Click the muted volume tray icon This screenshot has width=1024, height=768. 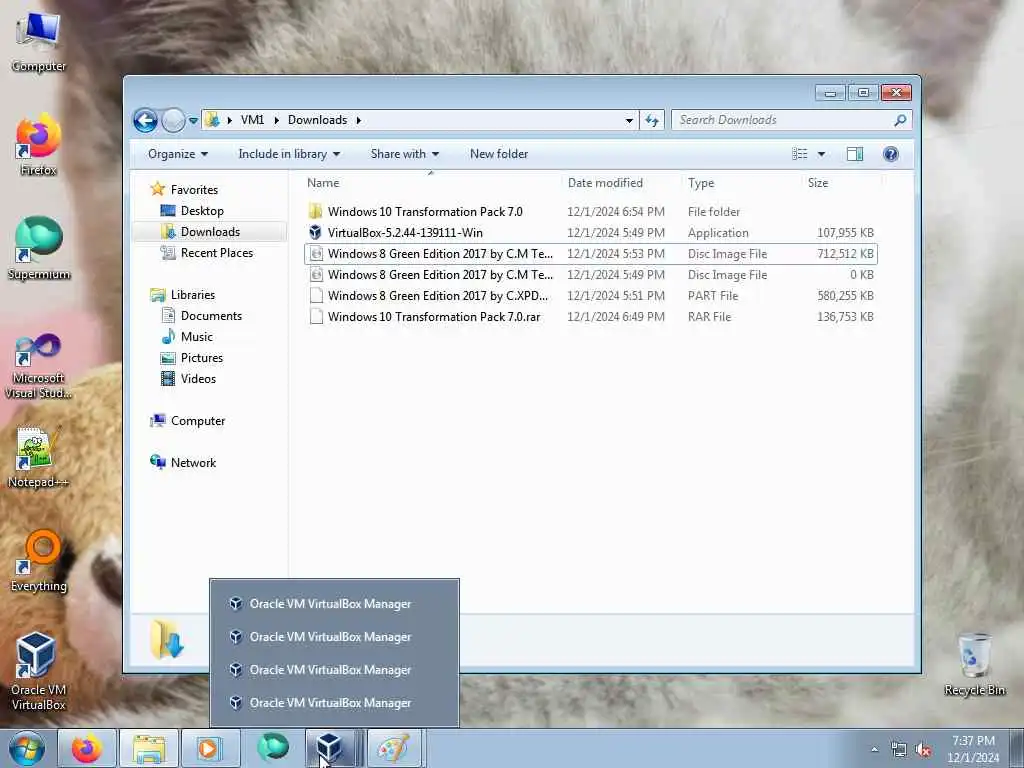pos(923,750)
